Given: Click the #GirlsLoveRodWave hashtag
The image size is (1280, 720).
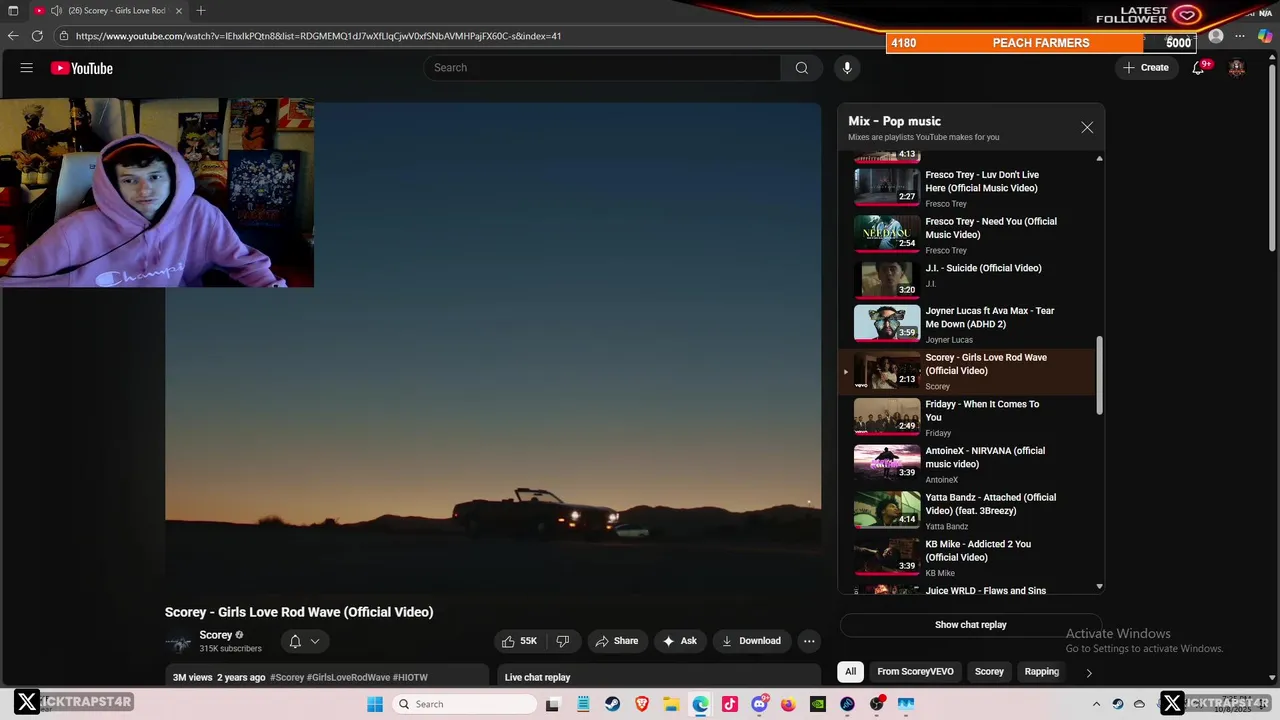Looking at the screenshot, I should pos(348,677).
